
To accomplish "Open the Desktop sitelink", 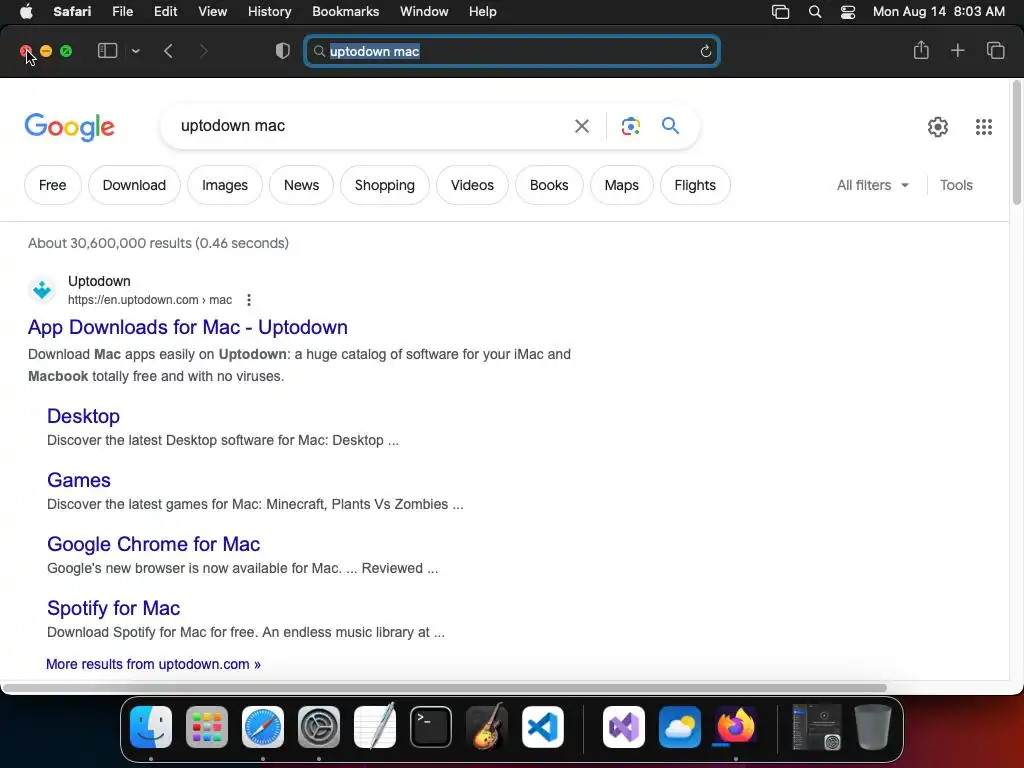I will (x=84, y=416).
